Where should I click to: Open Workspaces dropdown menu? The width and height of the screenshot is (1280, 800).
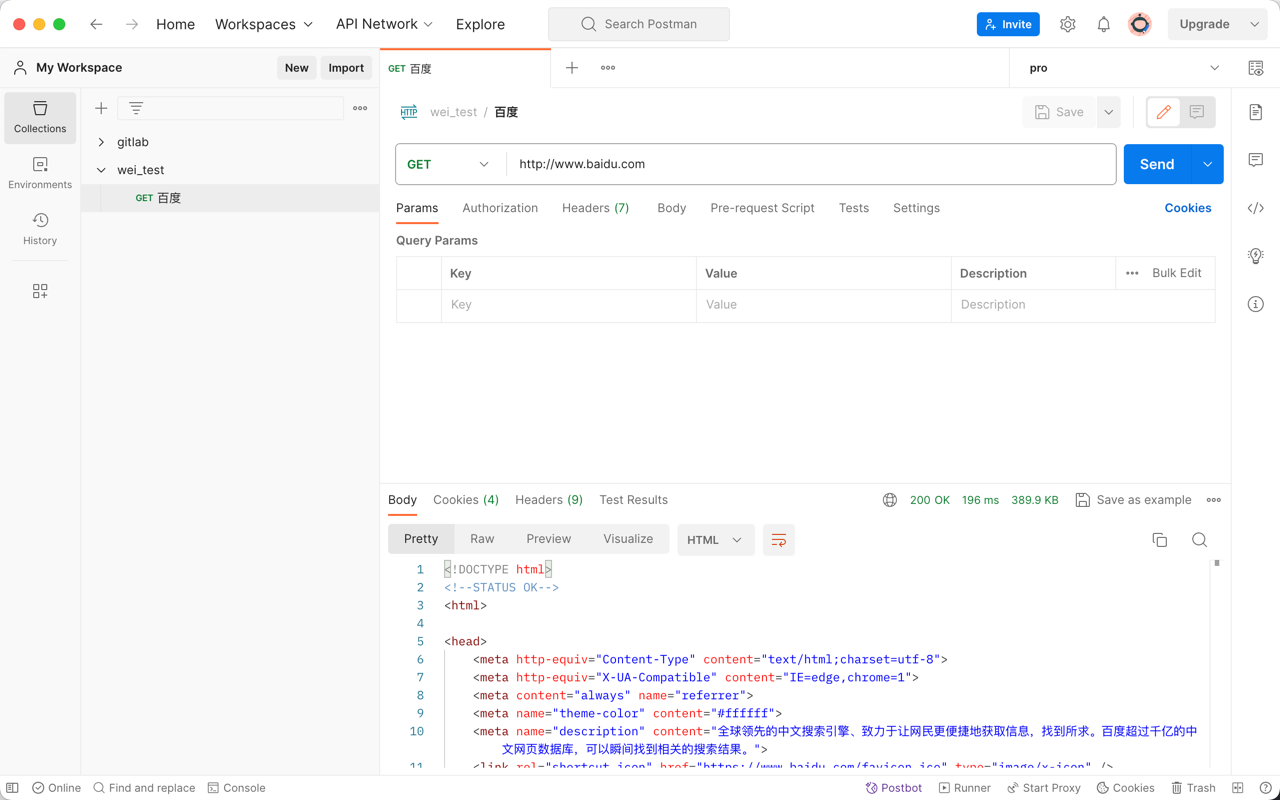click(264, 24)
